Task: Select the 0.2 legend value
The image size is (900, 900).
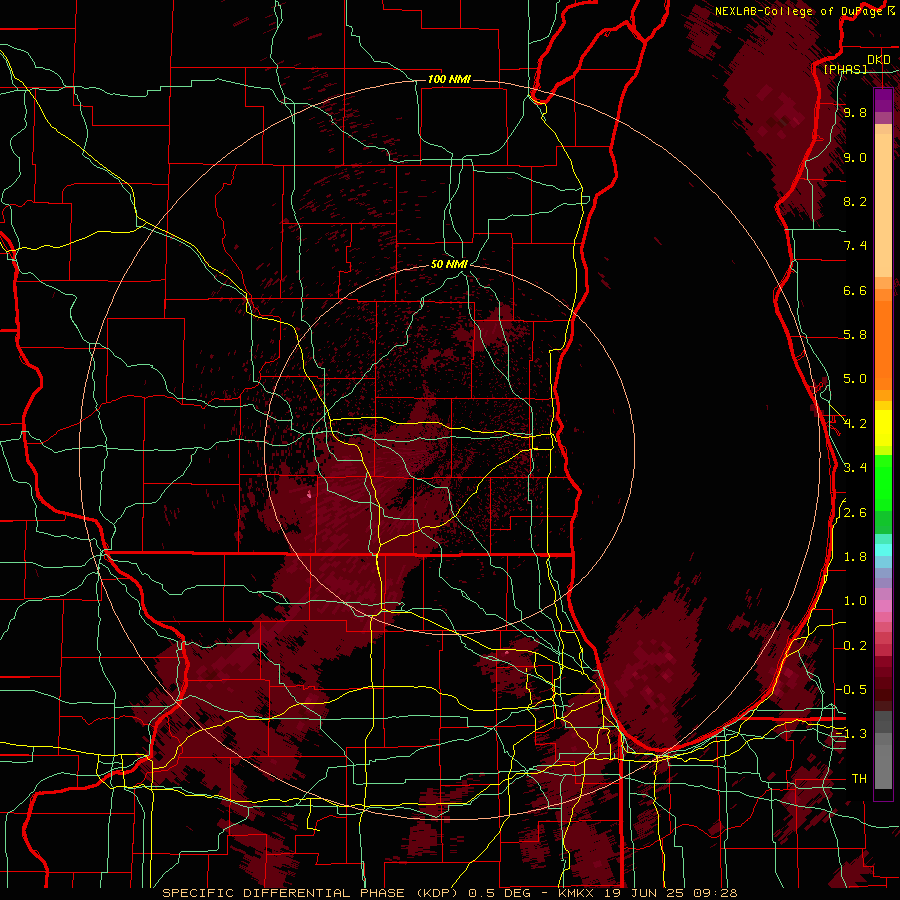Action: pos(855,646)
